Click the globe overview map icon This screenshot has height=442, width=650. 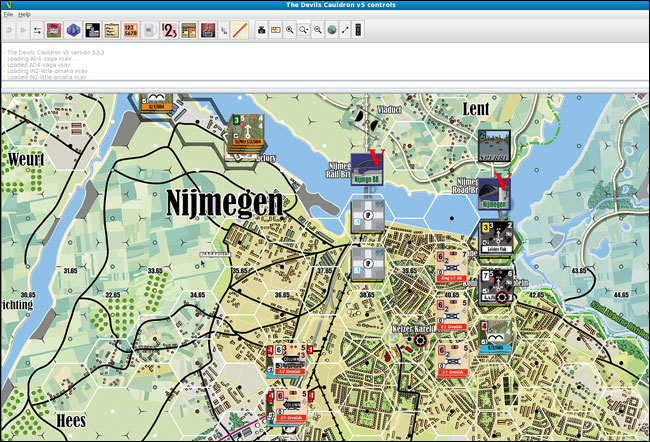pyautogui.click(x=331, y=31)
